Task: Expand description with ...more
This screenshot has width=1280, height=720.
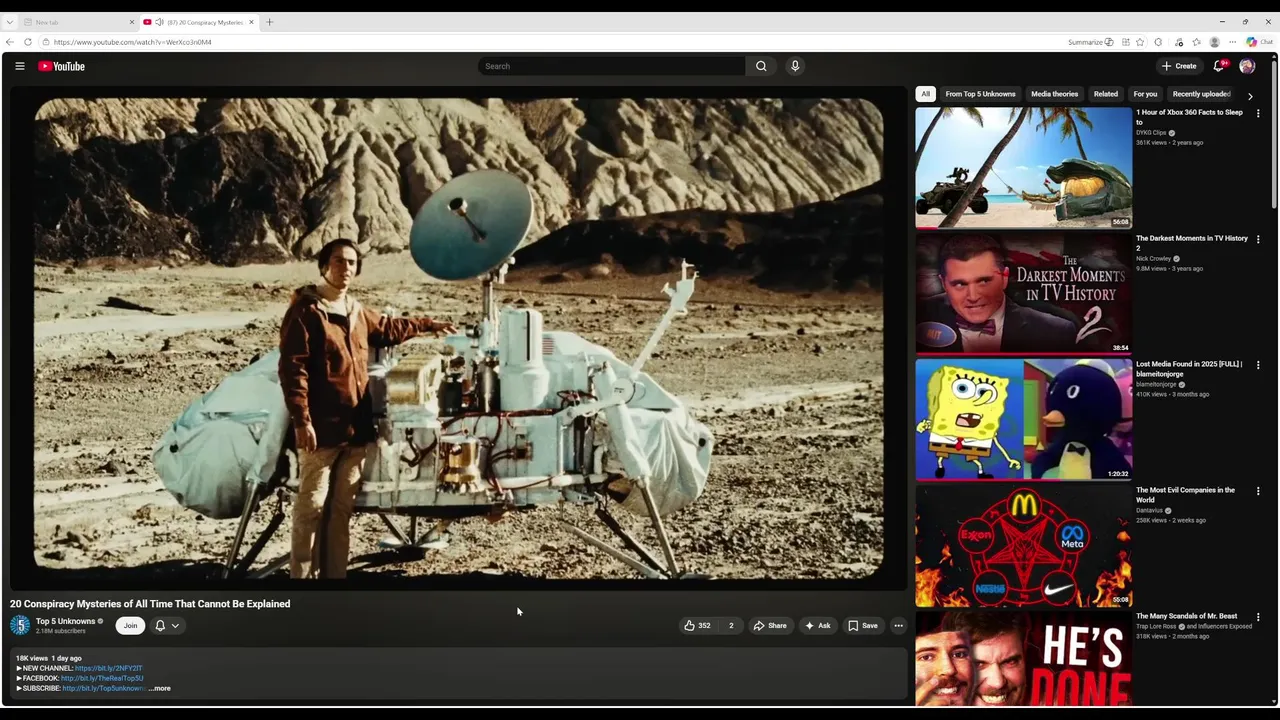Action: point(160,688)
